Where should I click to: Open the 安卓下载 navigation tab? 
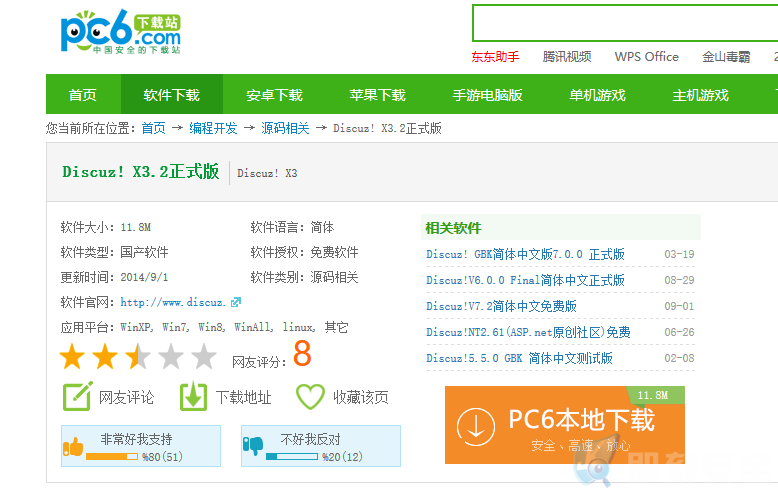point(274,94)
